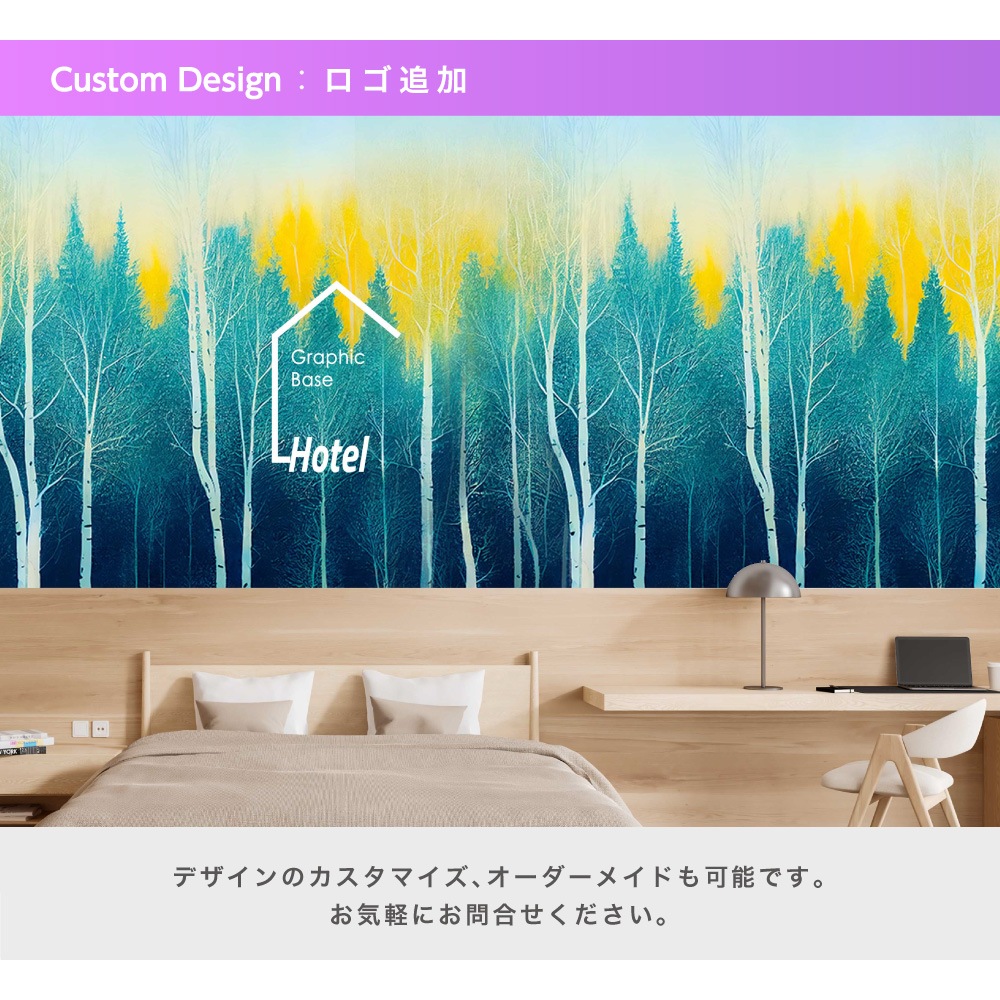Screen dimensions: 1000x1000
Task: Click the Custom Design heading text
Action: pos(165,80)
